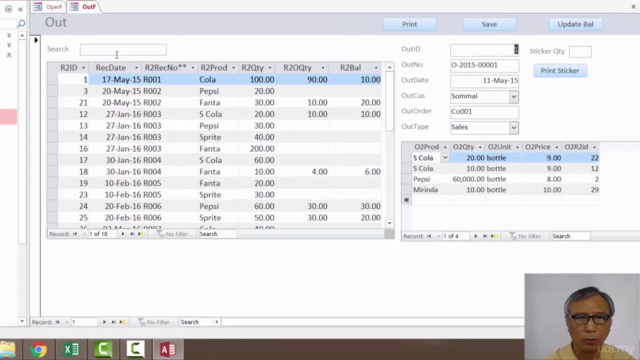The height and width of the screenshot is (360, 640).
Task: Click search box in receive subform navigator
Action: 217,234
